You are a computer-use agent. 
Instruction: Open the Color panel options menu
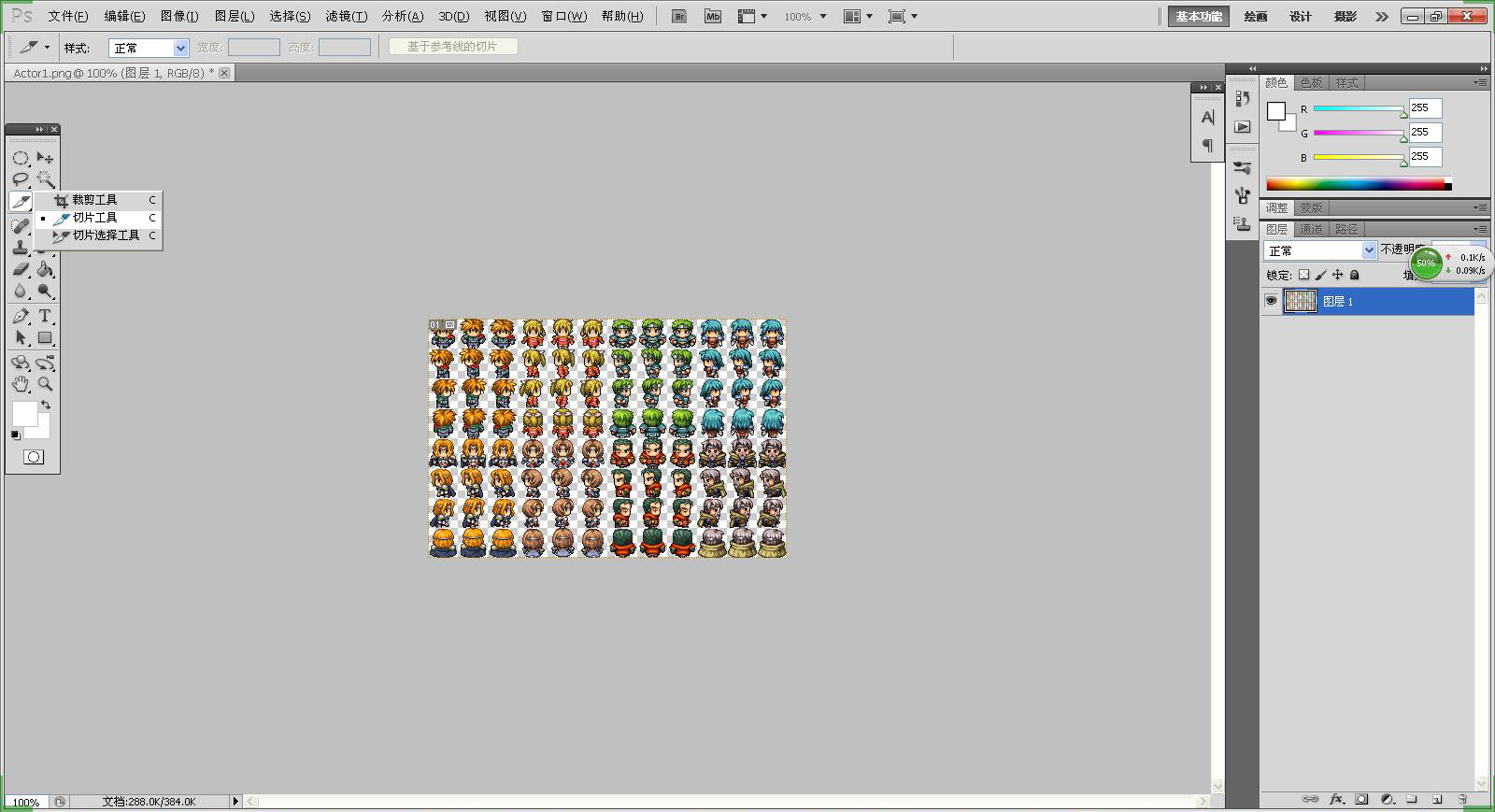pos(1480,82)
